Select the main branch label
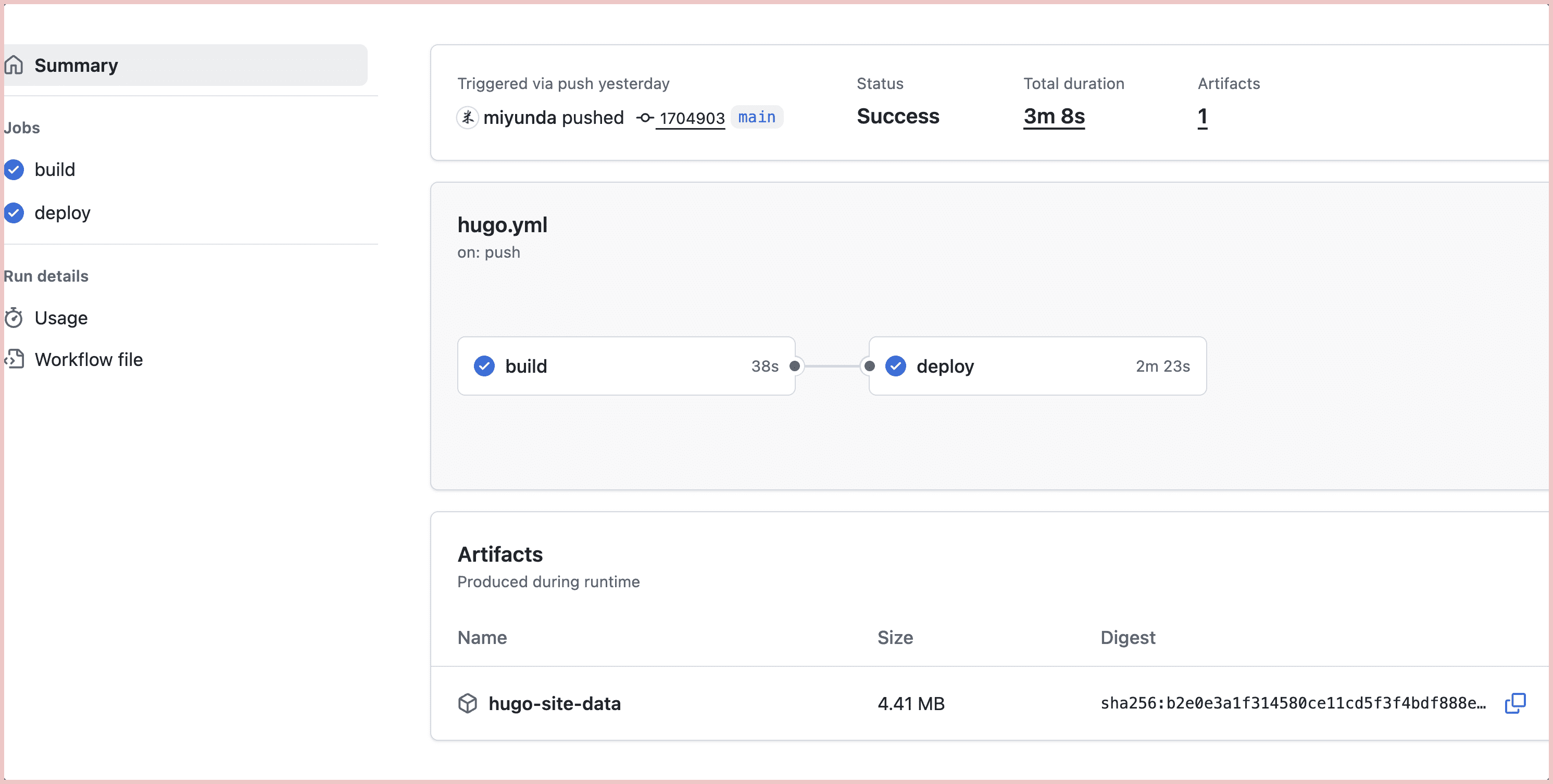Image resolution: width=1553 pixels, height=784 pixels. [756, 117]
